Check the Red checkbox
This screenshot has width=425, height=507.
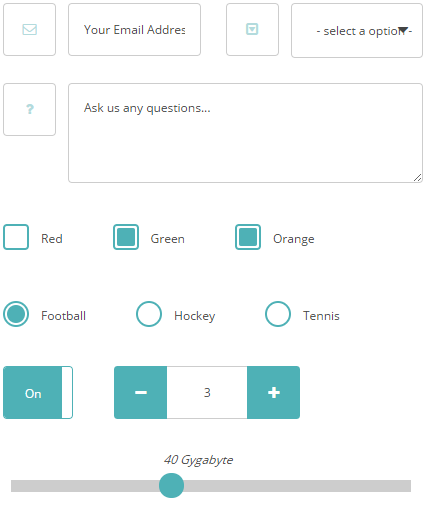(x=16, y=237)
